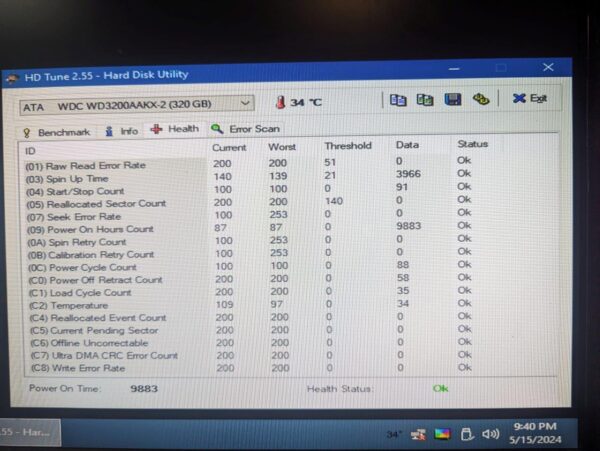600x451 pixels.
Task: Click the HD Tune taskbar button
Action: [30, 433]
